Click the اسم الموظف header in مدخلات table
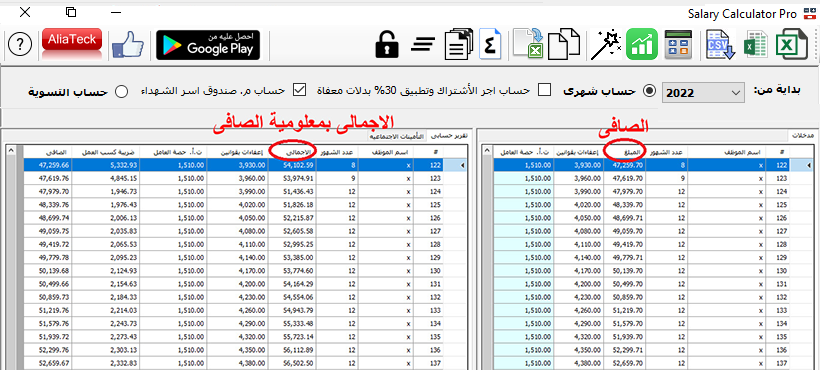The image size is (820, 370). (x=726, y=151)
